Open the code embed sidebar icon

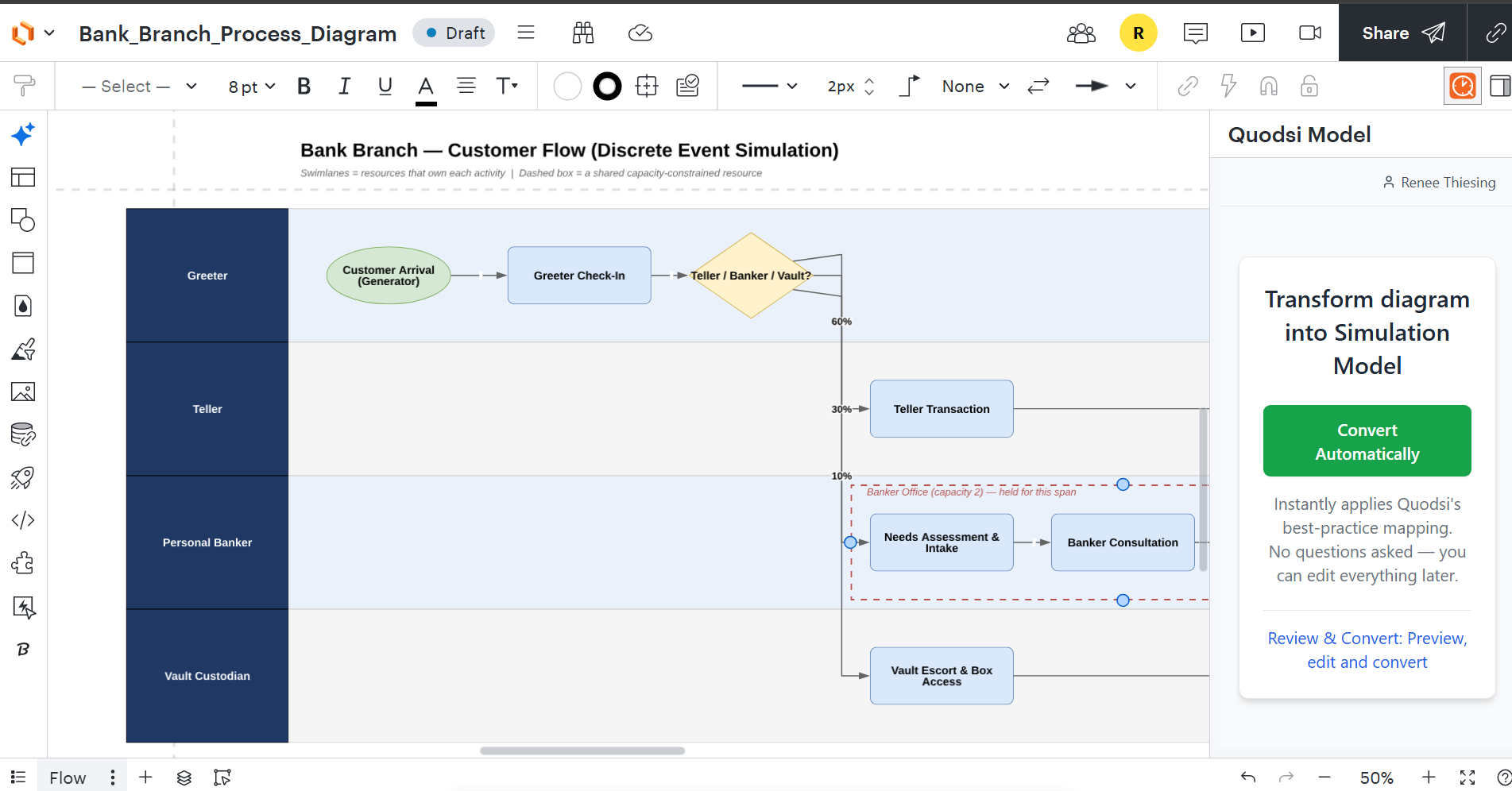(x=23, y=520)
